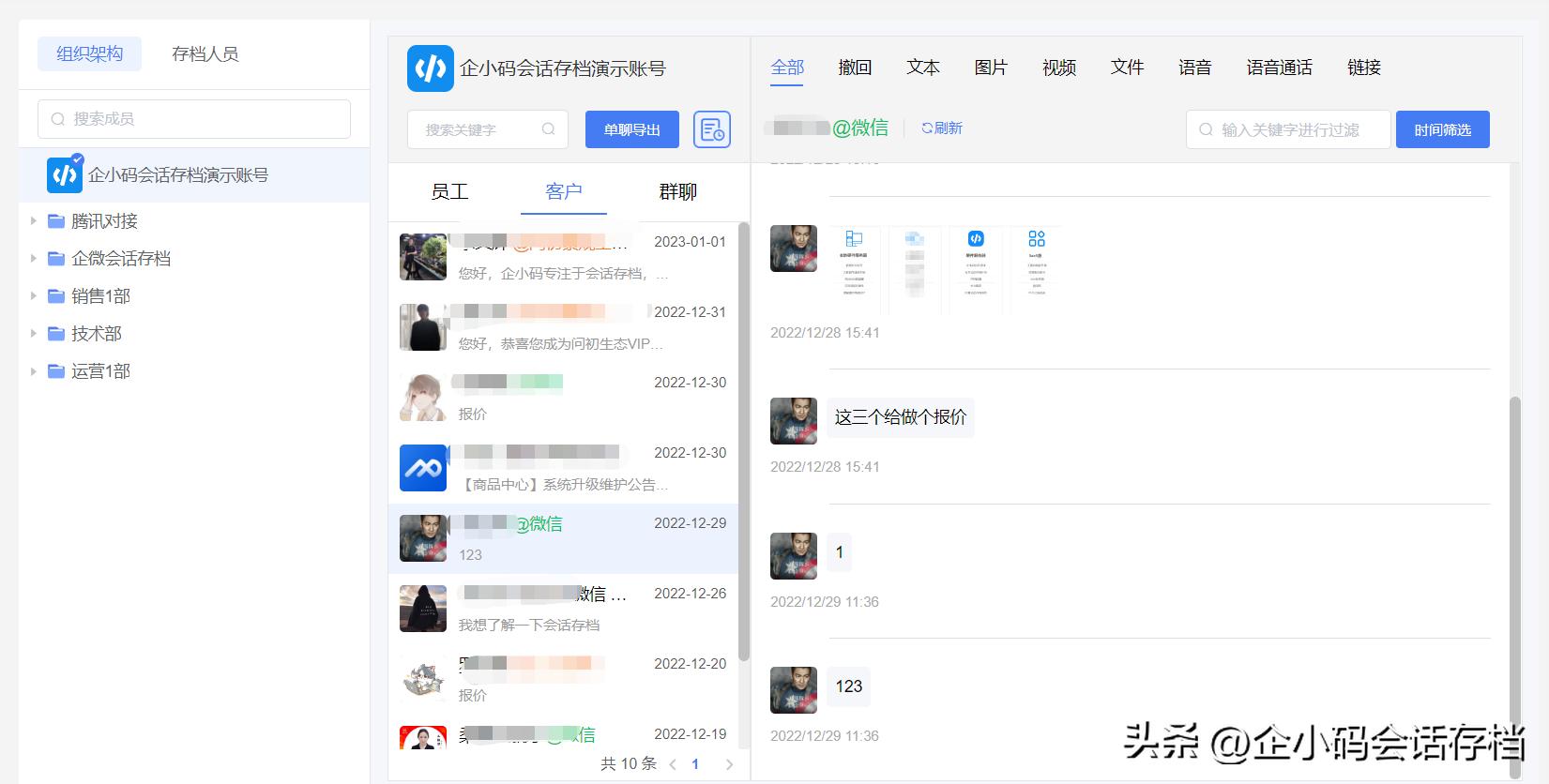Image resolution: width=1549 pixels, height=784 pixels.
Task: Select the @微信 conversation dated 2022-12-29
Action: tap(563, 538)
